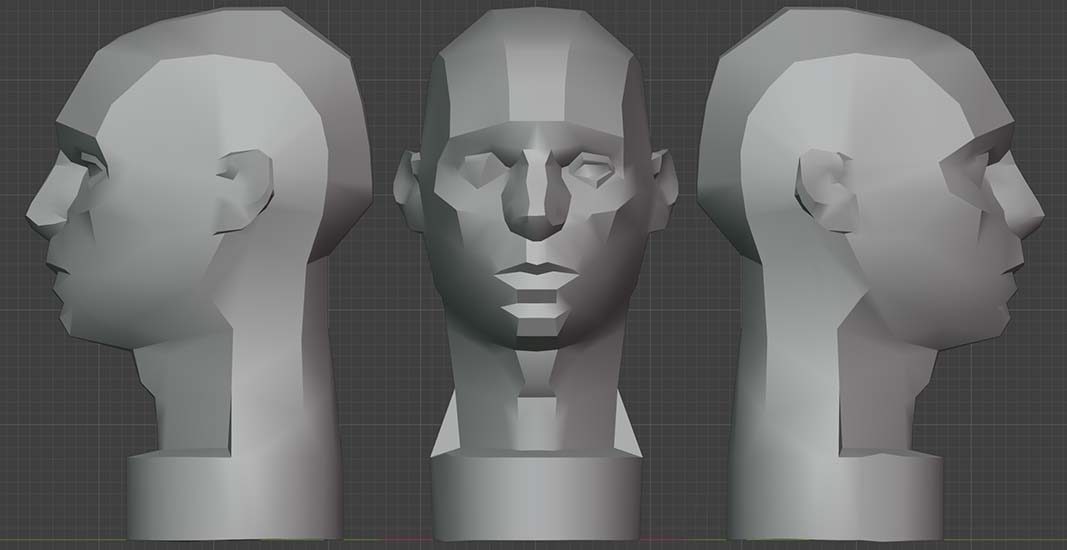Click the chin of the right-facing profile head
Viewport: 1067px width, 550px height.
click(998, 323)
